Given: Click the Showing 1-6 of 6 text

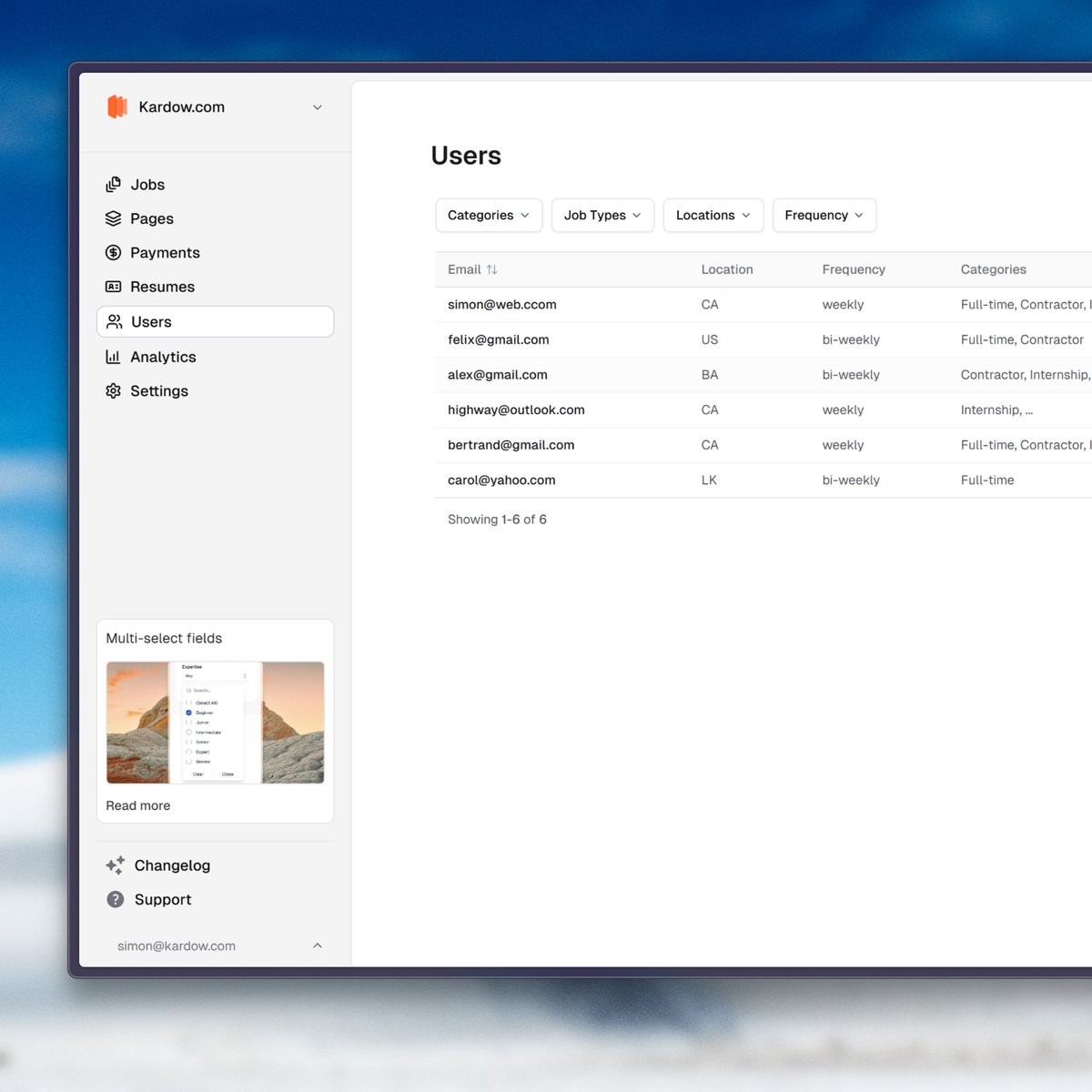Looking at the screenshot, I should (x=497, y=520).
